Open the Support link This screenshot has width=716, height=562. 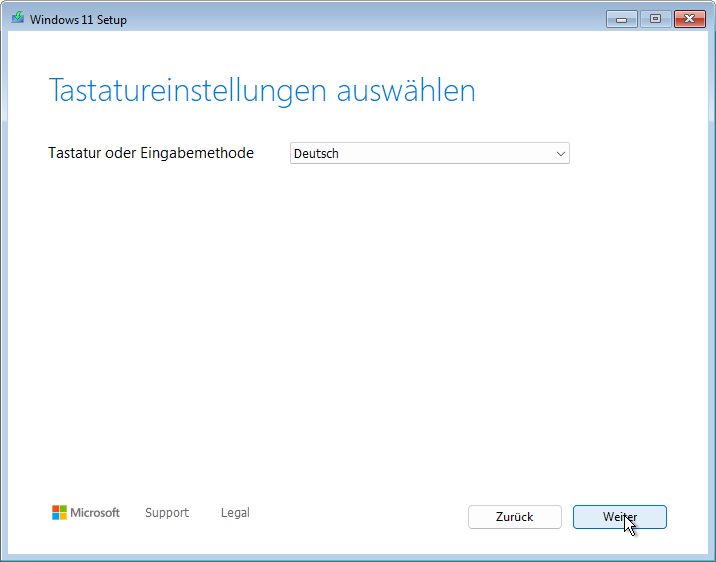166,513
